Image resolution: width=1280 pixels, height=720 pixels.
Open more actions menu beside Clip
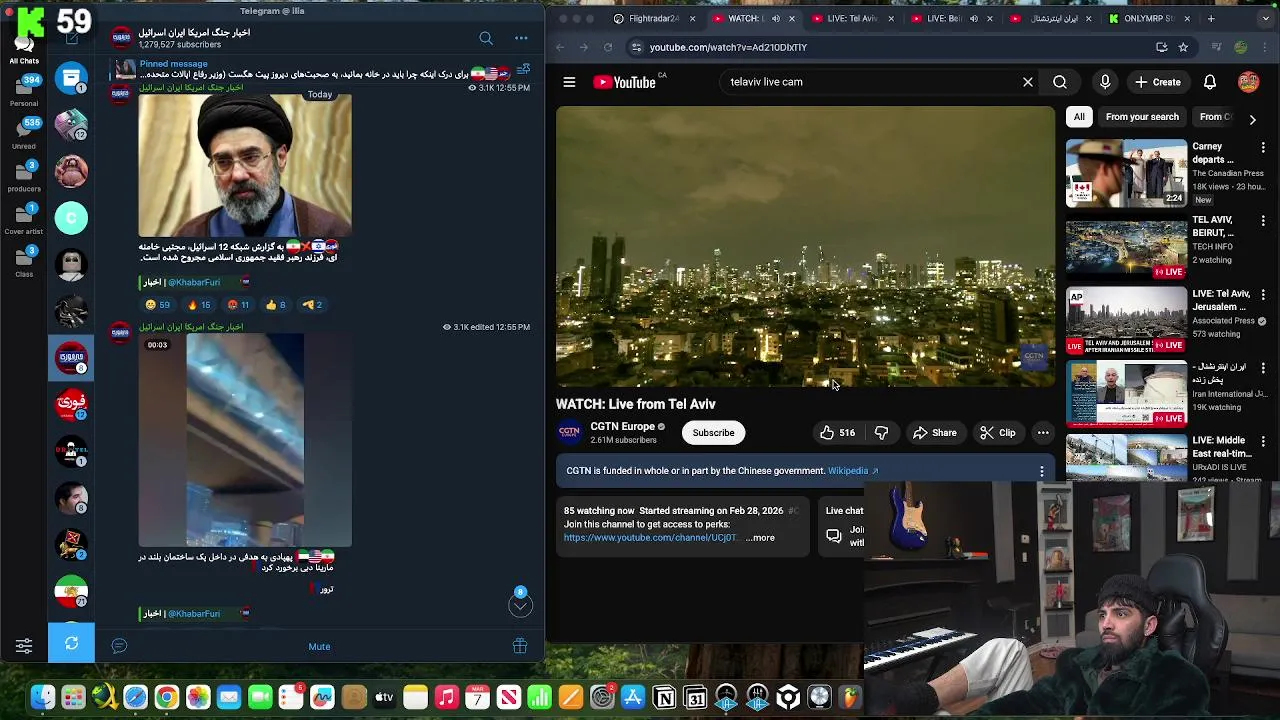(1043, 433)
